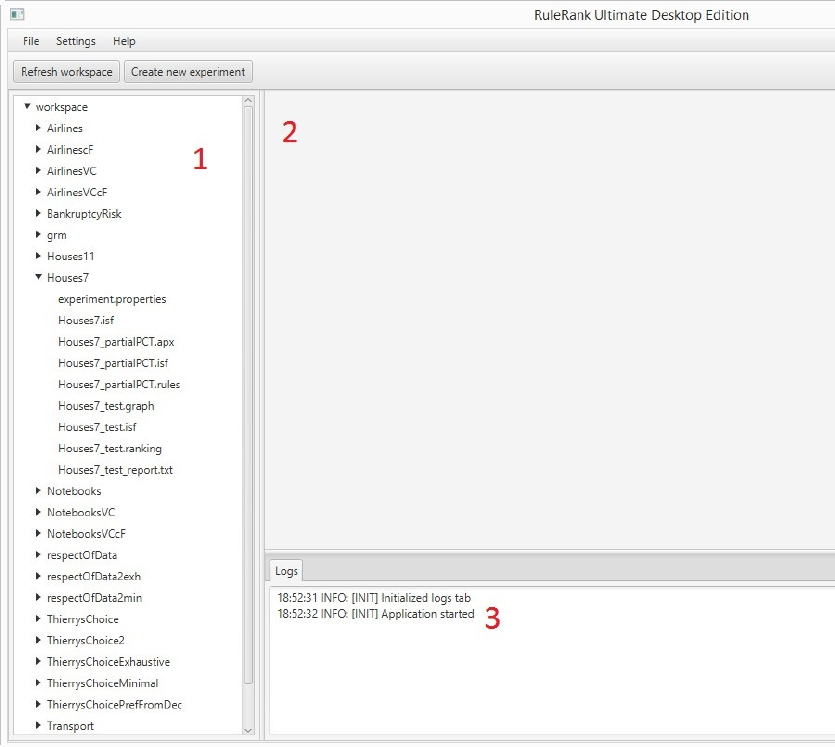Collapse the Houses7 folder
Screen dimensions: 835x747
coord(38,277)
